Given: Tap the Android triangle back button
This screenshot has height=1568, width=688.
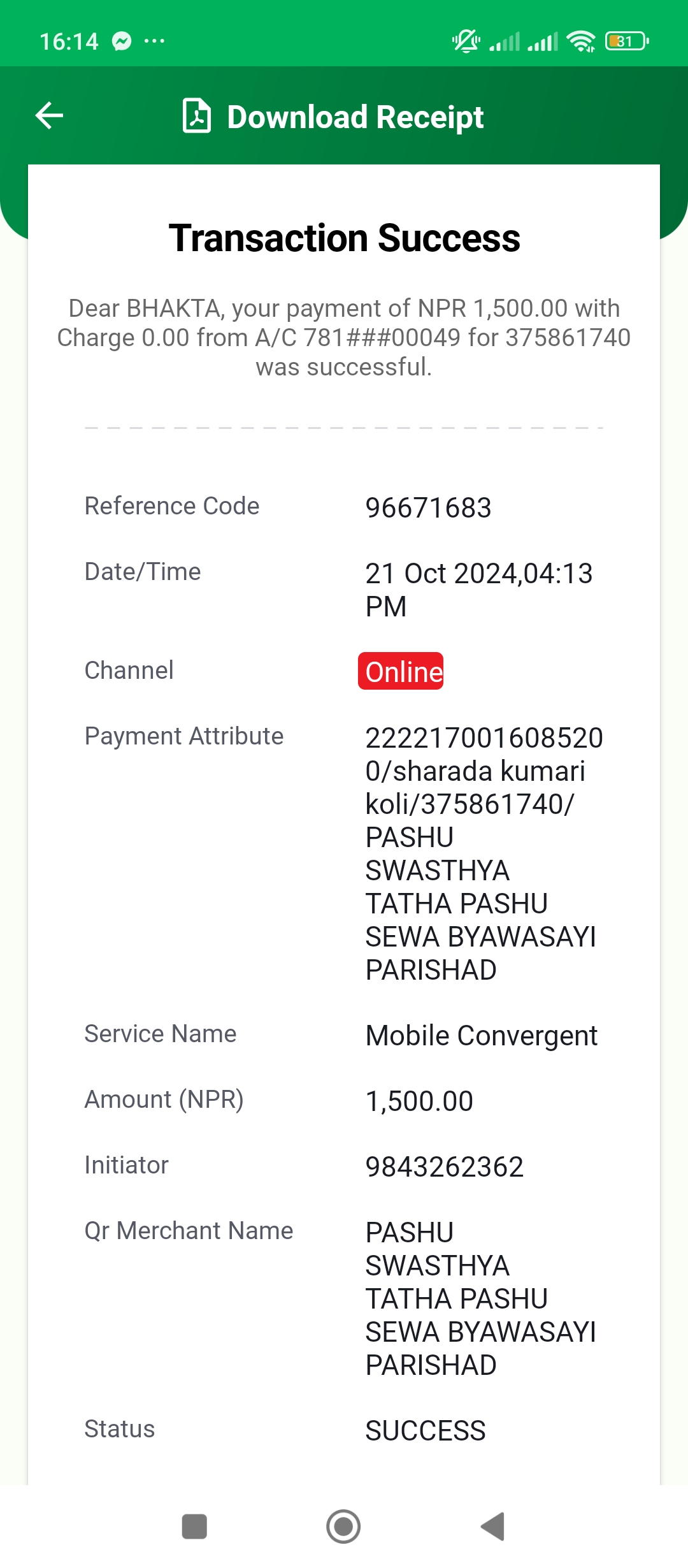Looking at the screenshot, I should click(x=492, y=1527).
